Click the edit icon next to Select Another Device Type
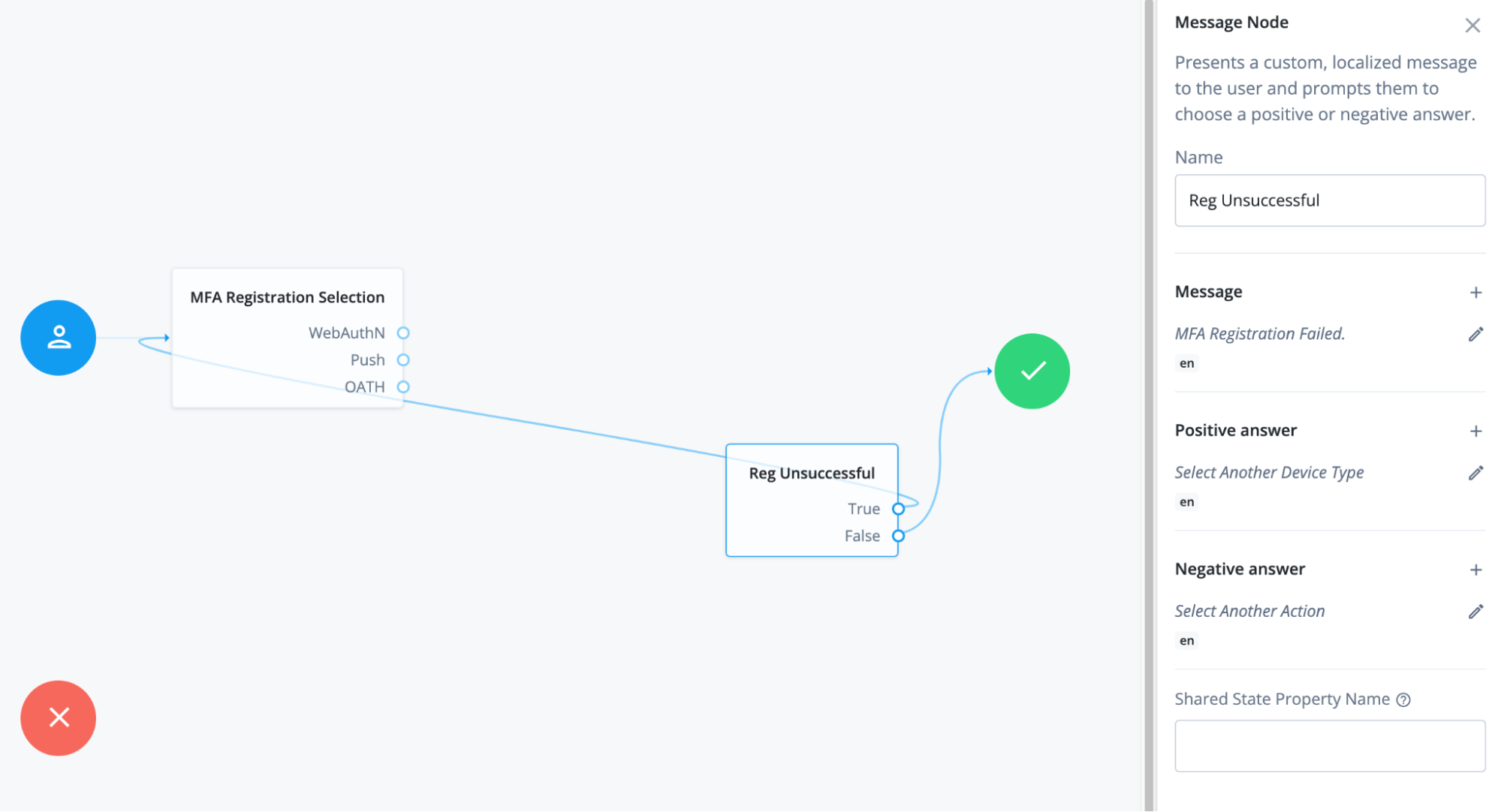 [x=1476, y=472]
